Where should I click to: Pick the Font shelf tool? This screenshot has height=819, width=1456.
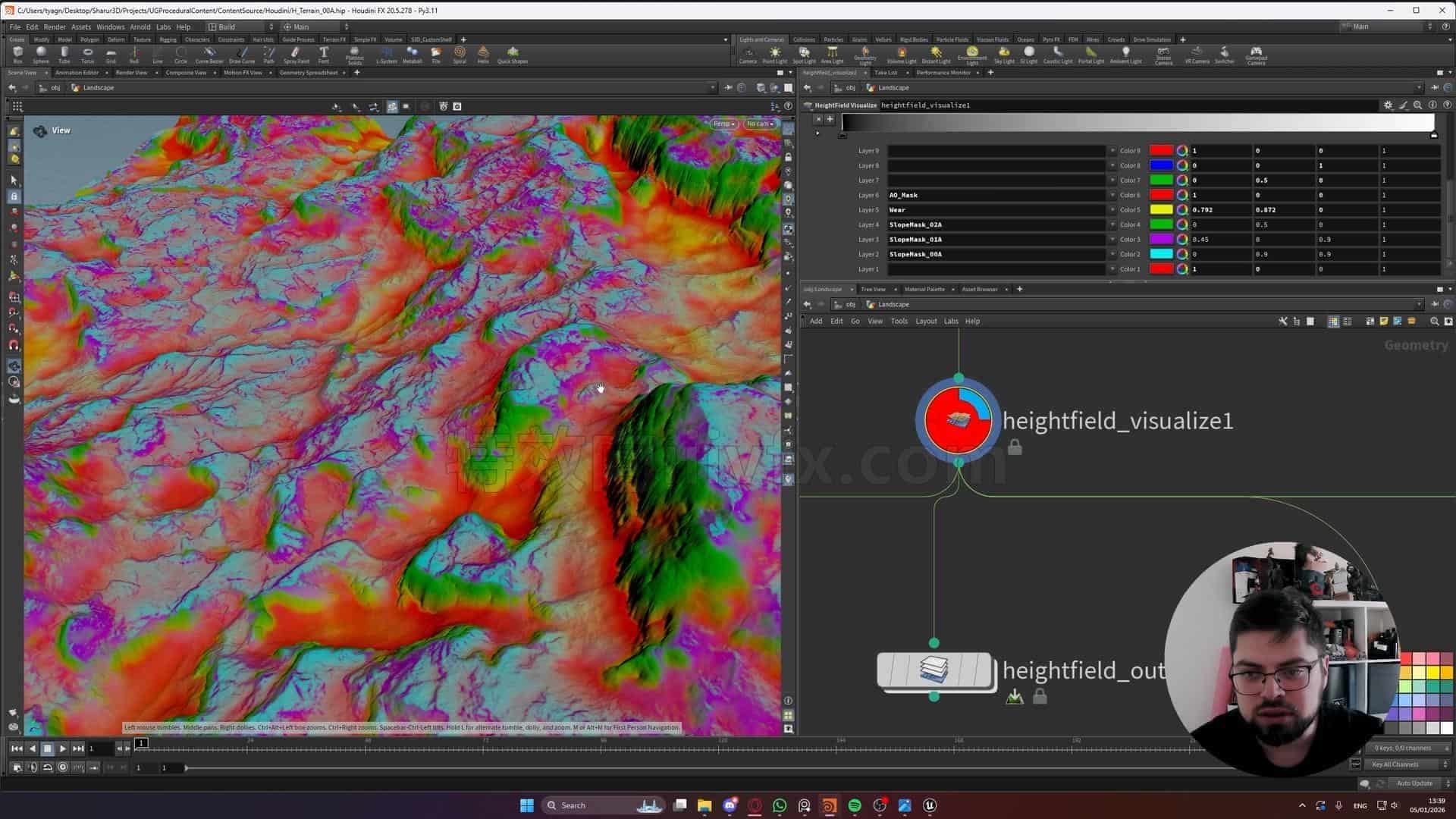click(x=324, y=55)
